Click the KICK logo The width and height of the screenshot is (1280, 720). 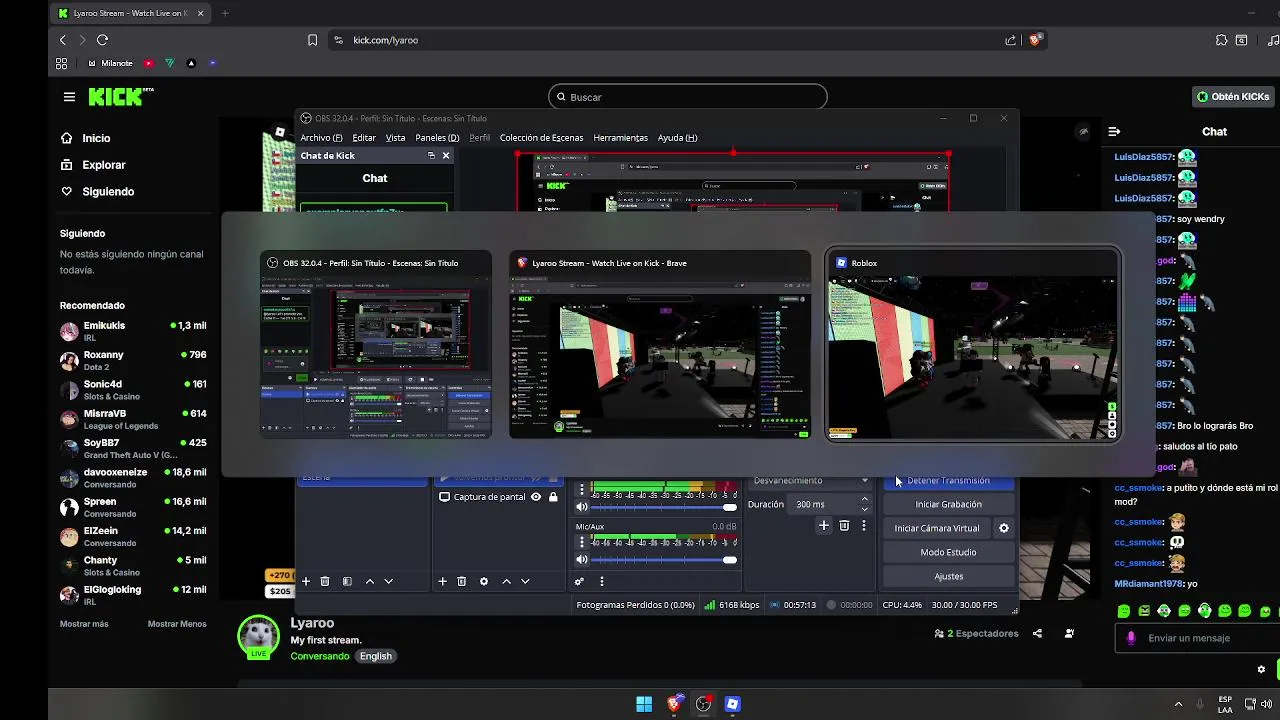[x=121, y=97]
